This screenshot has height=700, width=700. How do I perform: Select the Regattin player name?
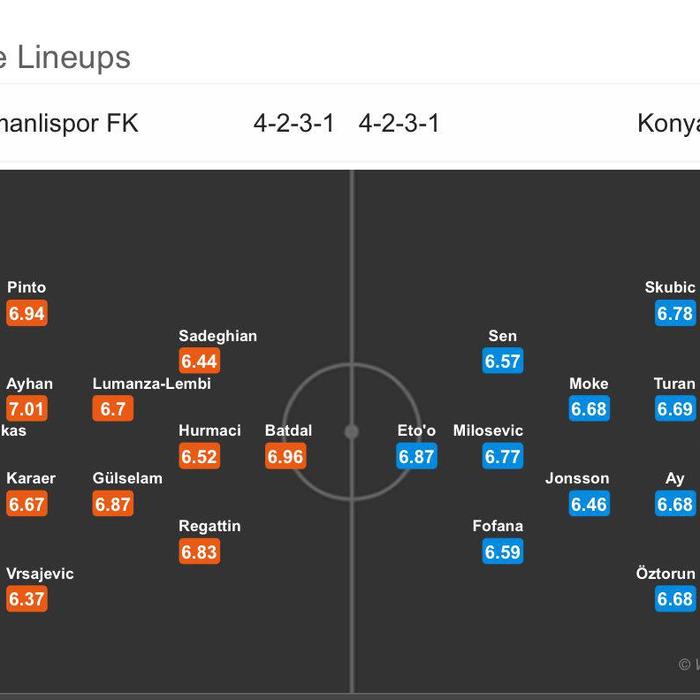coord(210,526)
